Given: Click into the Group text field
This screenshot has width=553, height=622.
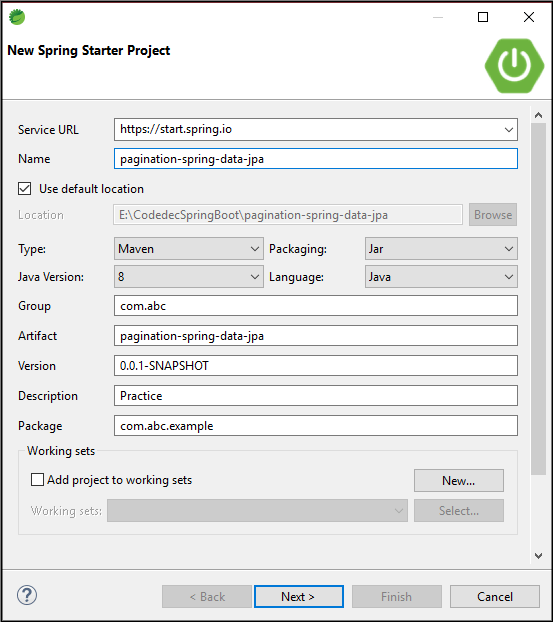Looking at the screenshot, I should click(316, 306).
